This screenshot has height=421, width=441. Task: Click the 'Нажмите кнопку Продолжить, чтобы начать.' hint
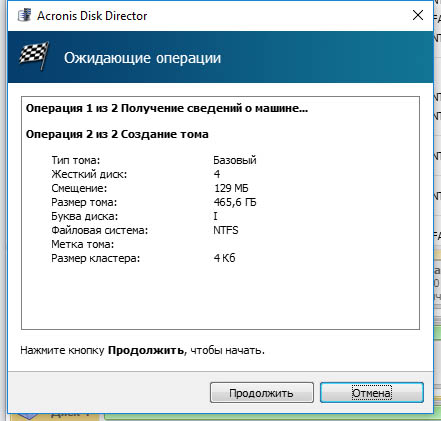(142, 351)
